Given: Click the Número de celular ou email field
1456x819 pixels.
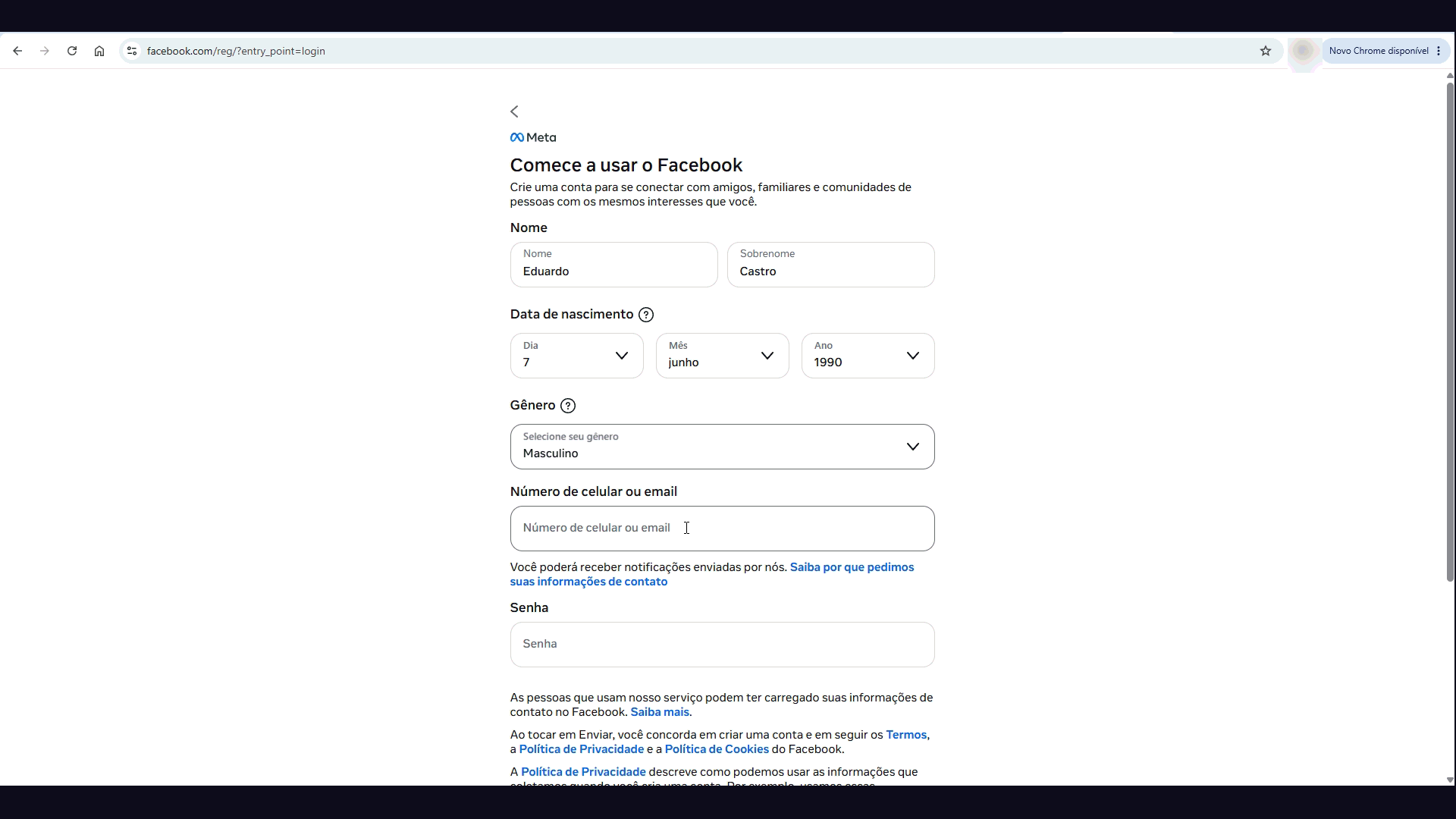Looking at the screenshot, I should (x=723, y=529).
